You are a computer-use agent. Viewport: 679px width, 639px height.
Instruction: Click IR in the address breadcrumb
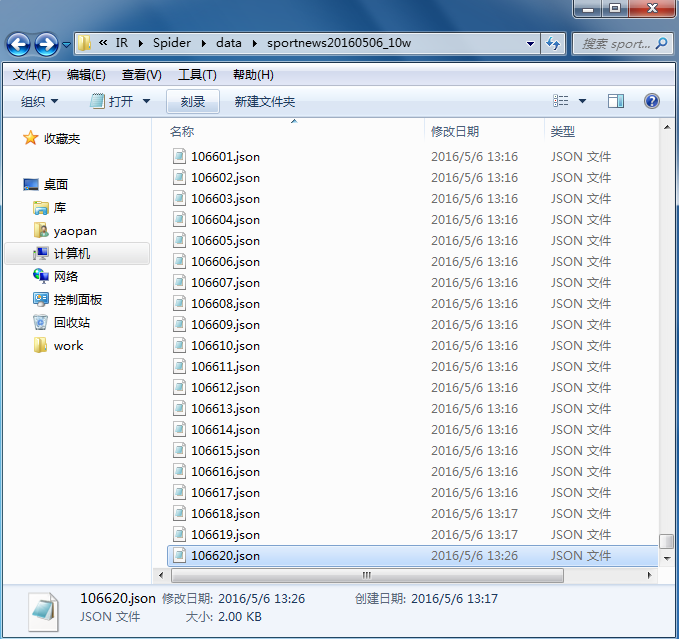click(x=122, y=43)
